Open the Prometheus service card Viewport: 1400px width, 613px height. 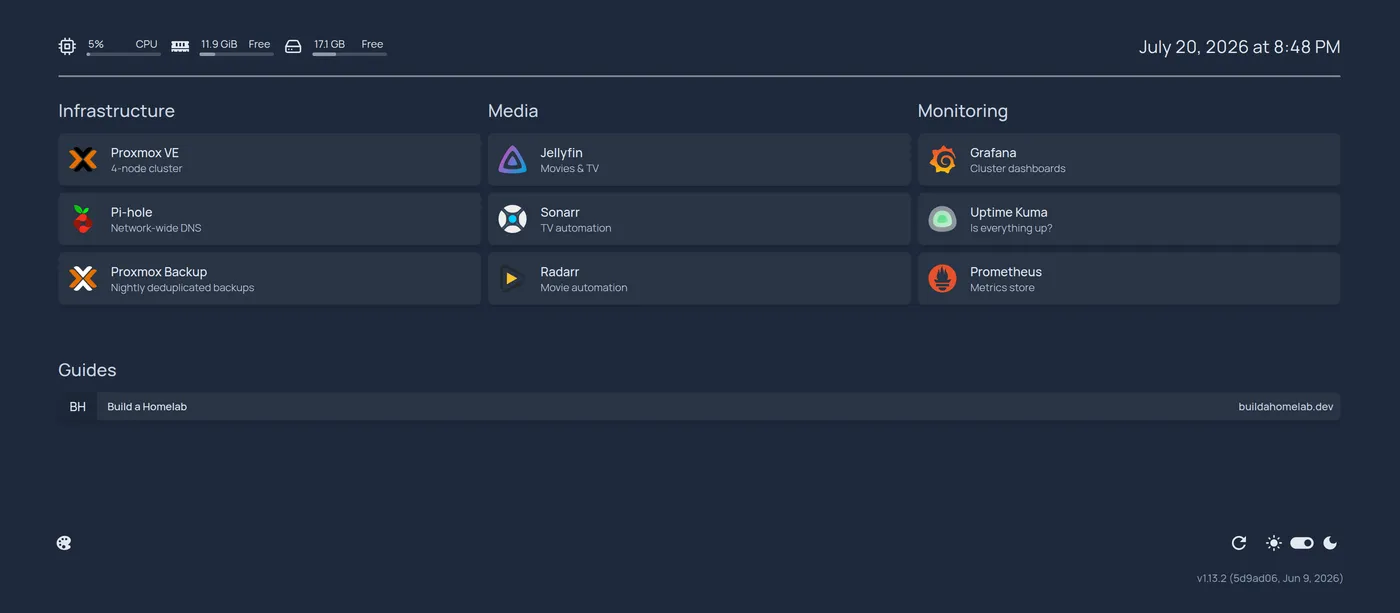click(x=1129, y=278)
